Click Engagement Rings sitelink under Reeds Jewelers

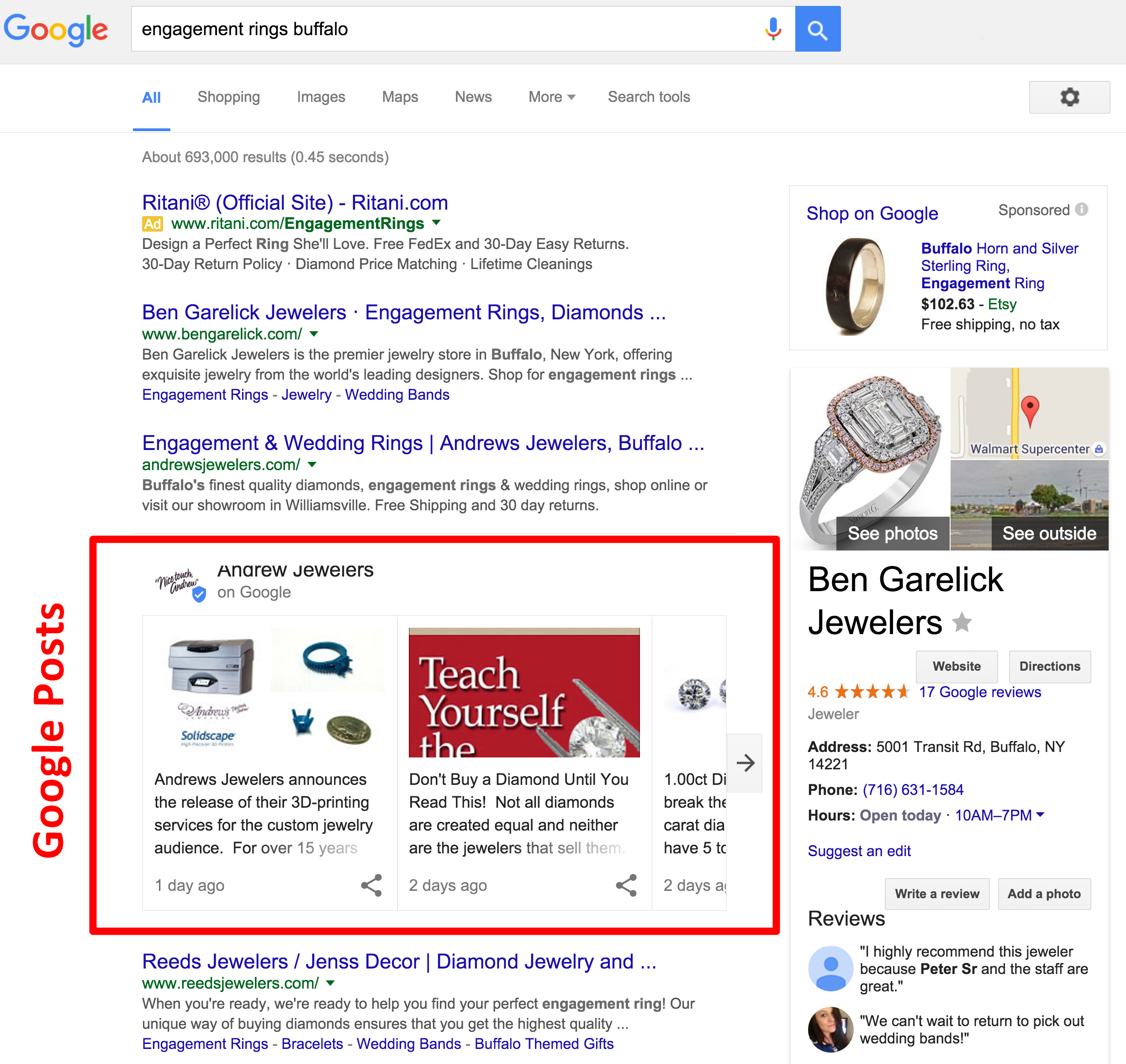pos(205,1043)
